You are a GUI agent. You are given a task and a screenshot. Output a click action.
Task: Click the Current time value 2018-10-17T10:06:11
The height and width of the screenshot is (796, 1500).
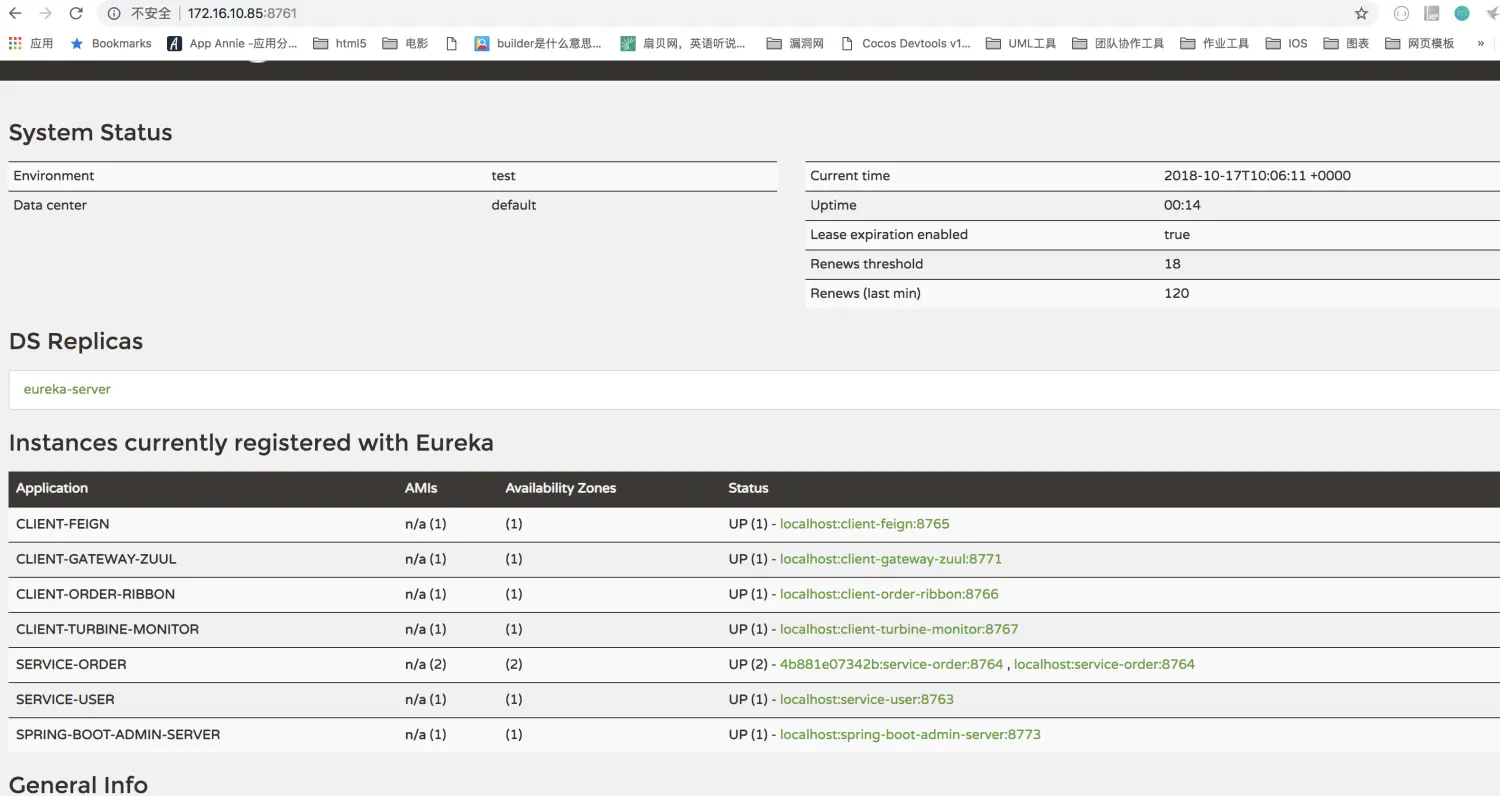pos(1257,176)
